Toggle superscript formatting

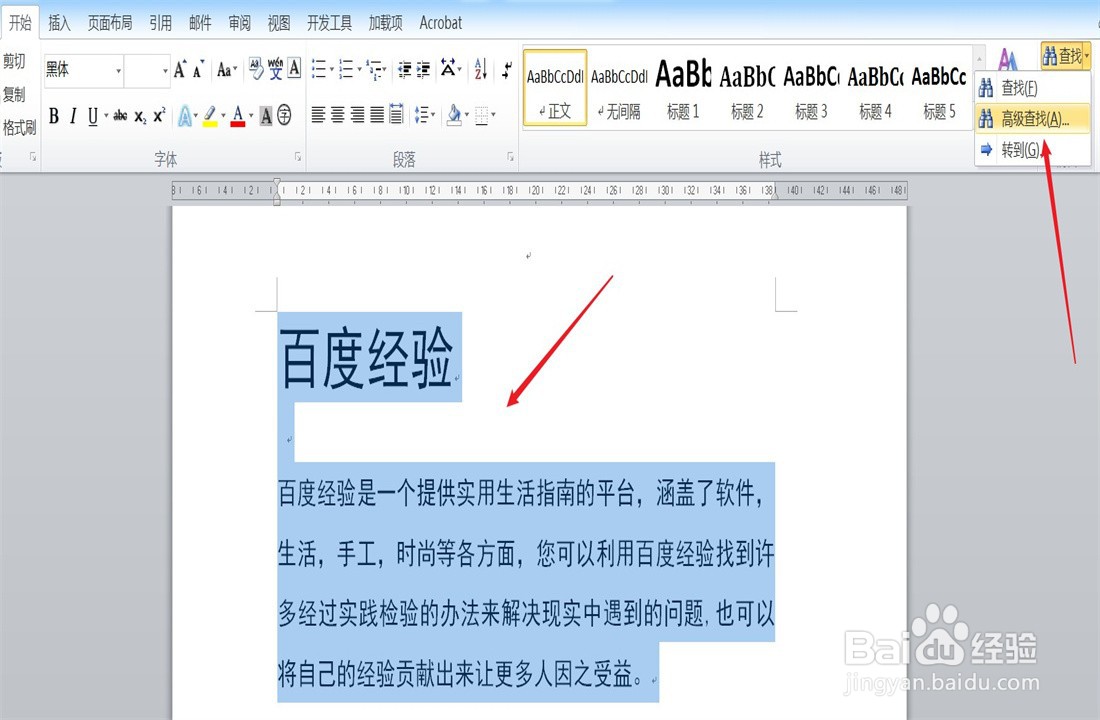159,116
